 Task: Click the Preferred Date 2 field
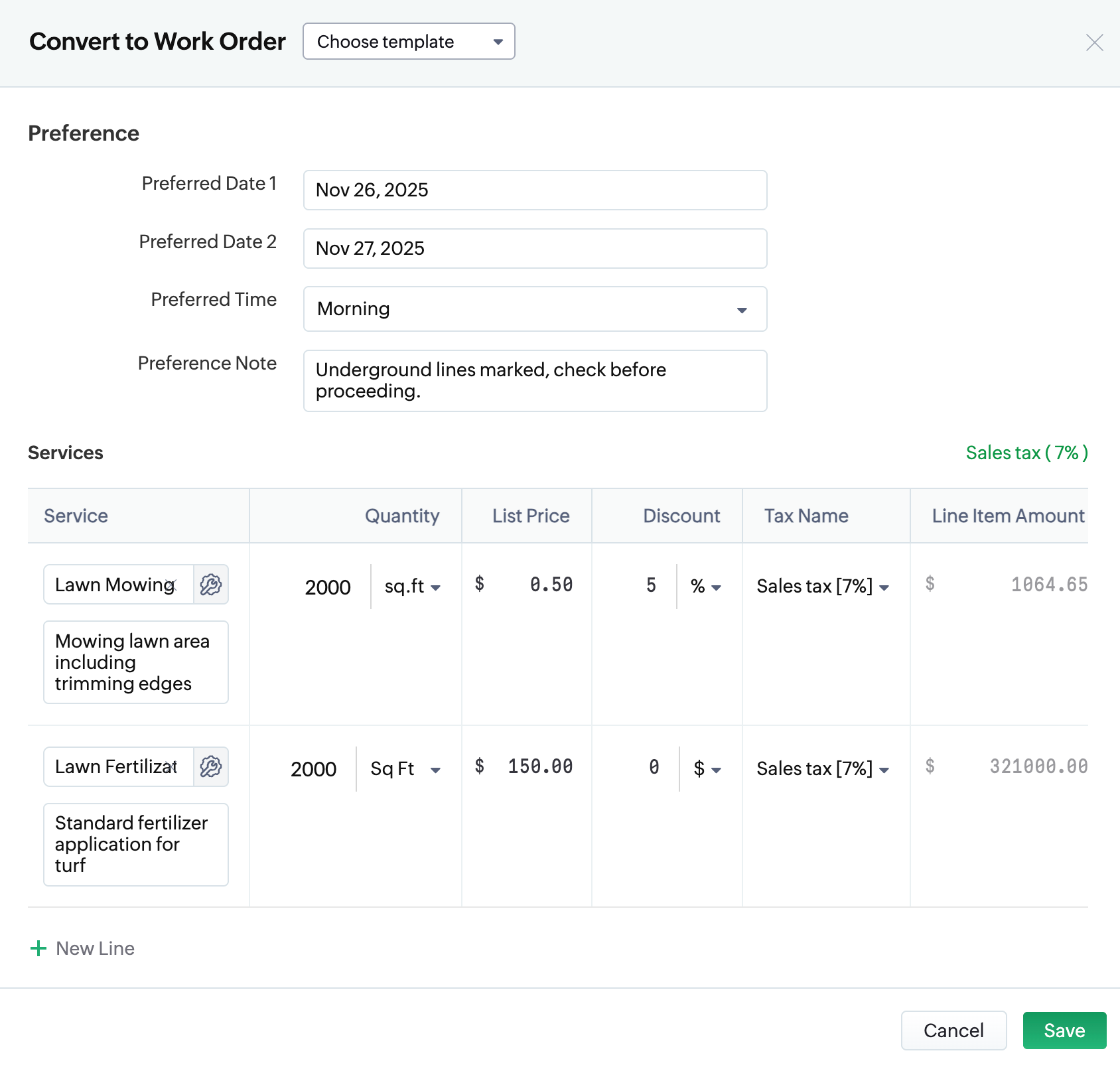click(x=535, y=249)
